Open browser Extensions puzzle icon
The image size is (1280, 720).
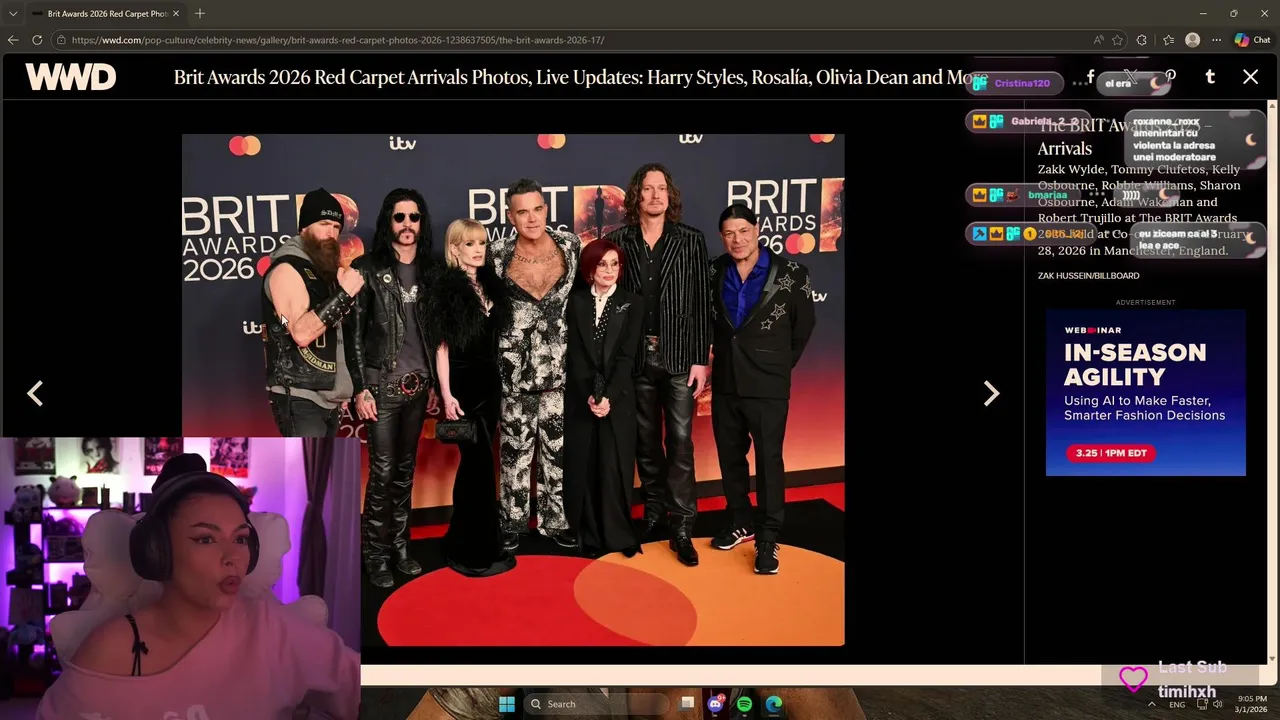(1142, 40)
